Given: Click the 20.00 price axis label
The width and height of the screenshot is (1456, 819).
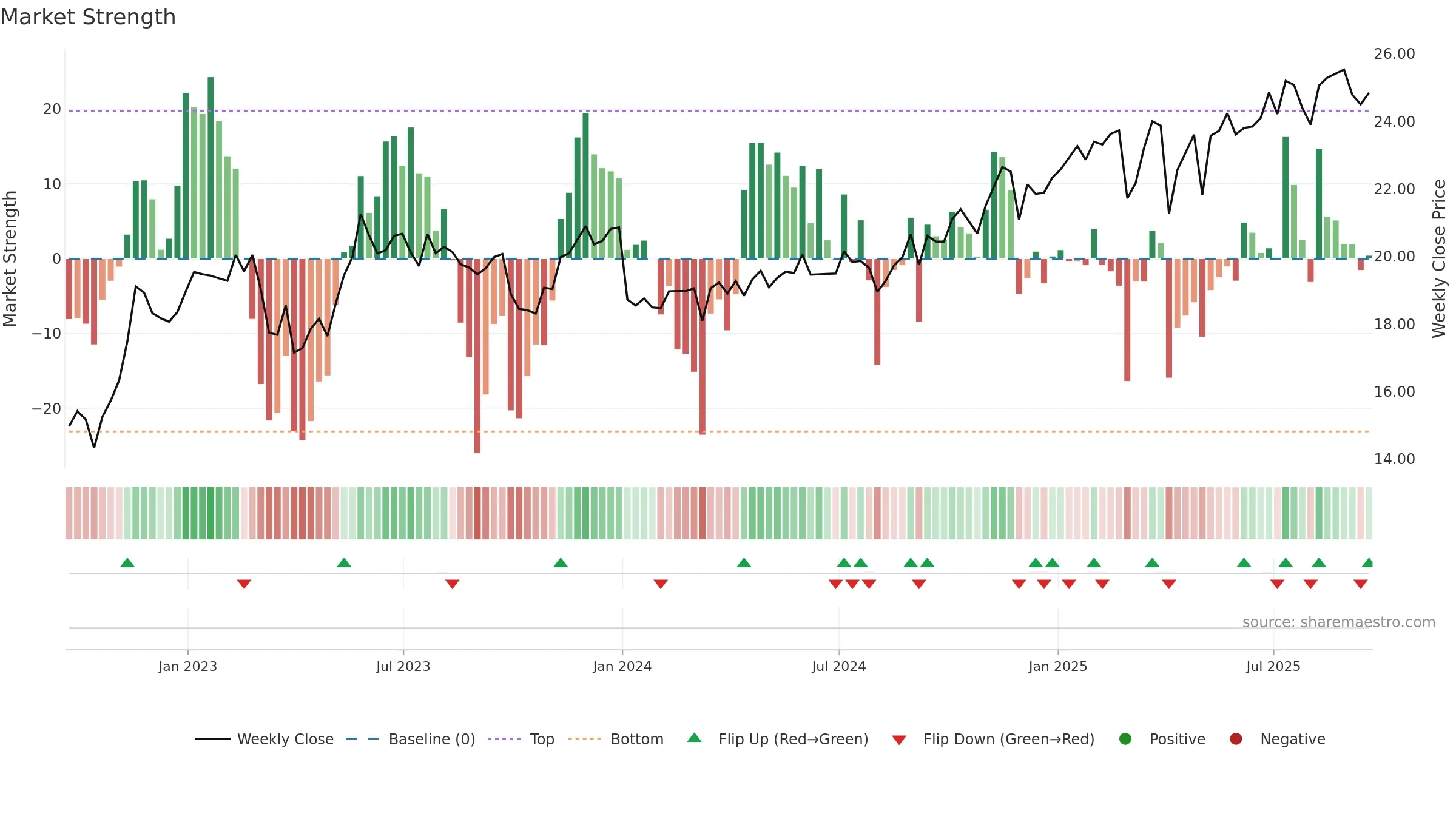Looking at the screenshot, I should (1394, 257).
